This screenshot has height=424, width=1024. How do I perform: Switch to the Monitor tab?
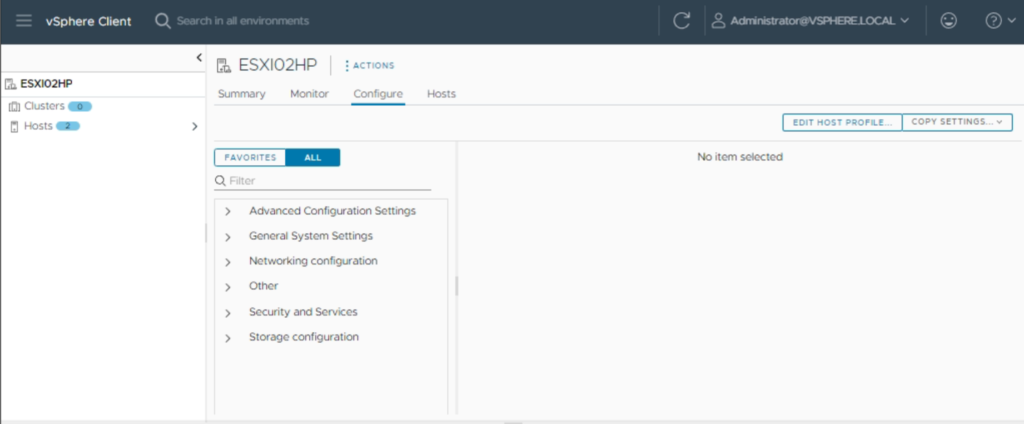[309, 94]
